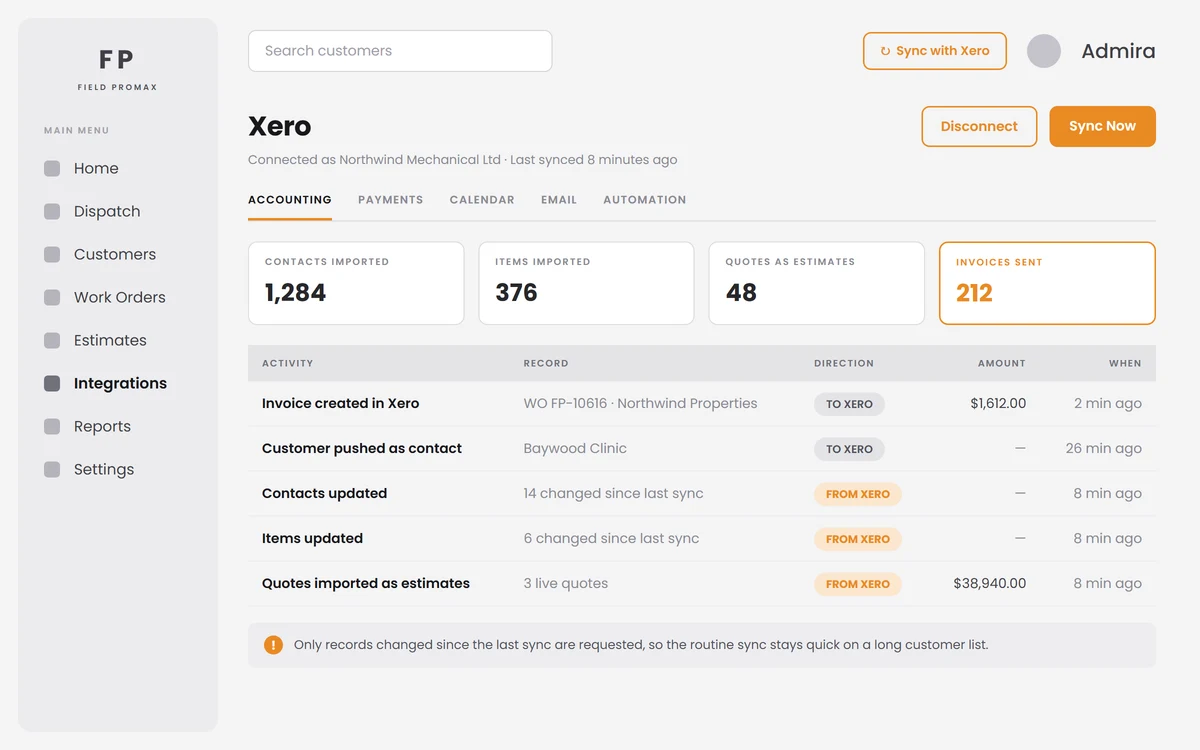Click the FP Field Promax logo
1200x750 pixels.
[117, 69]
